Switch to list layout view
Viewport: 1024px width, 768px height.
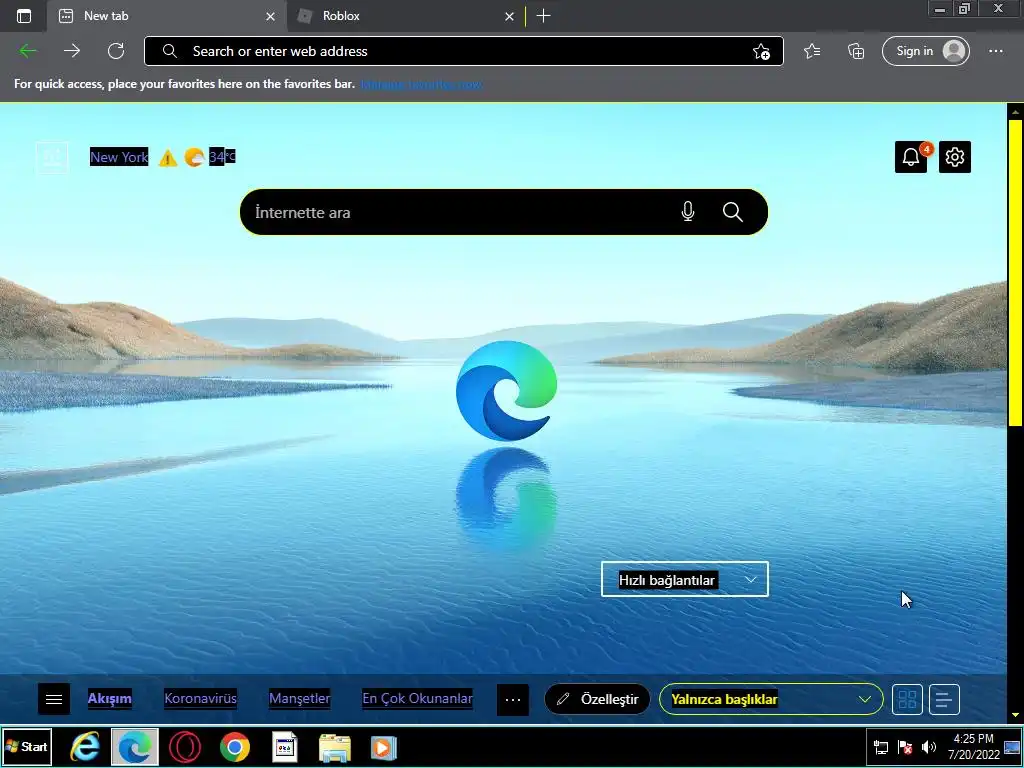(944, 699)
